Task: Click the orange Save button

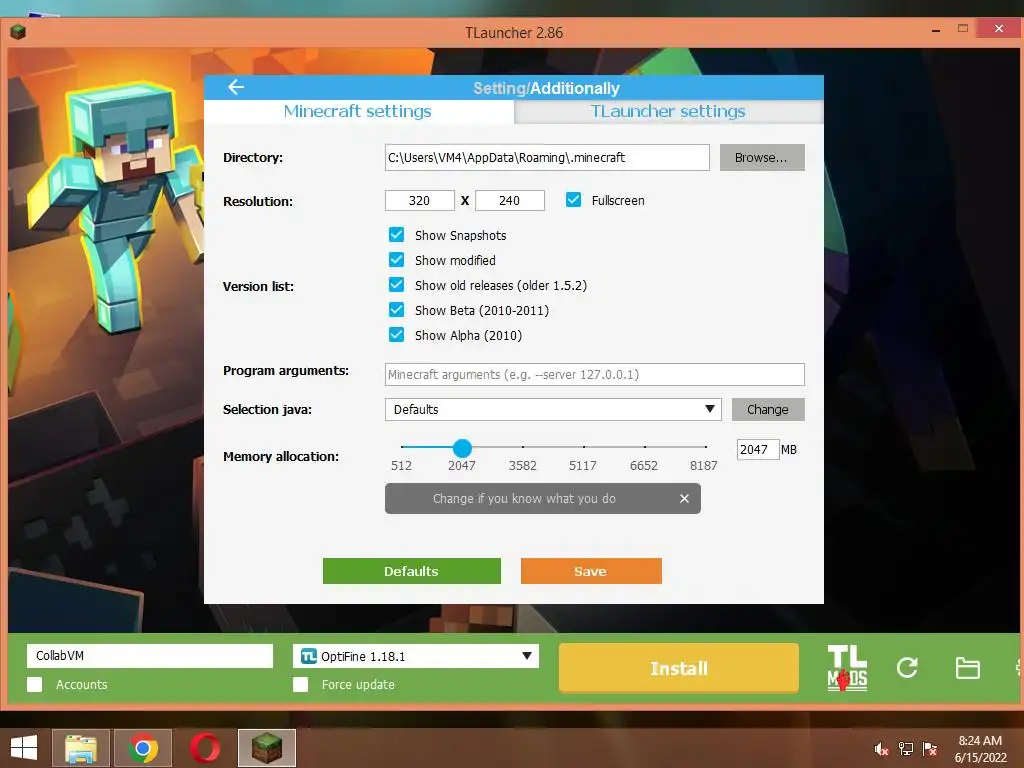Action: 591,571
